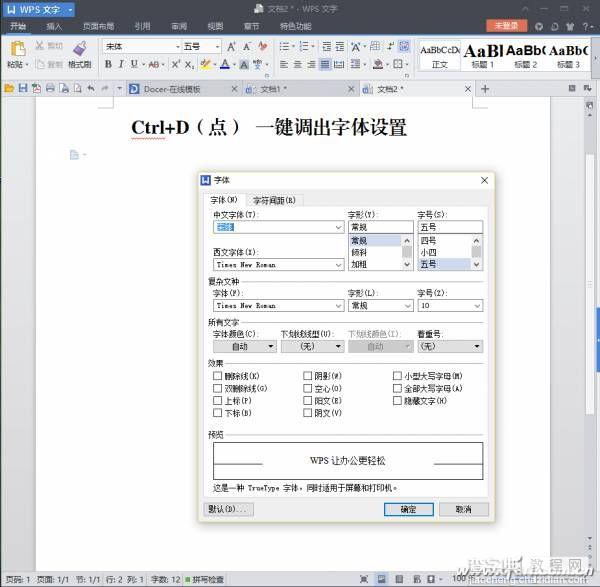Align text right in ribbon
Viewport: 600px width, 587px height.
tap(311, 64)
